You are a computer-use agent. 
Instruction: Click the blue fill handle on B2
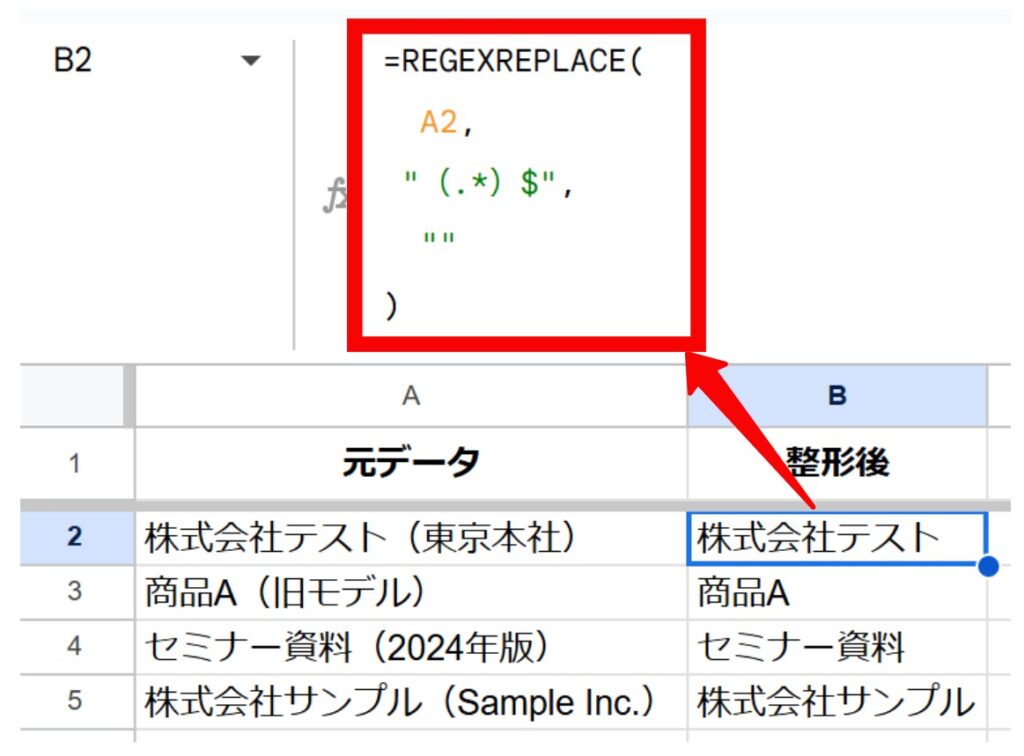tap(989, 566)
